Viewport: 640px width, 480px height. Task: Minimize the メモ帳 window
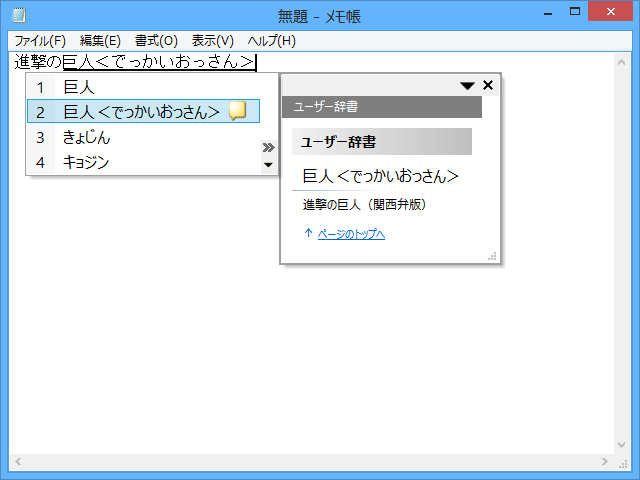pos(548,13)
